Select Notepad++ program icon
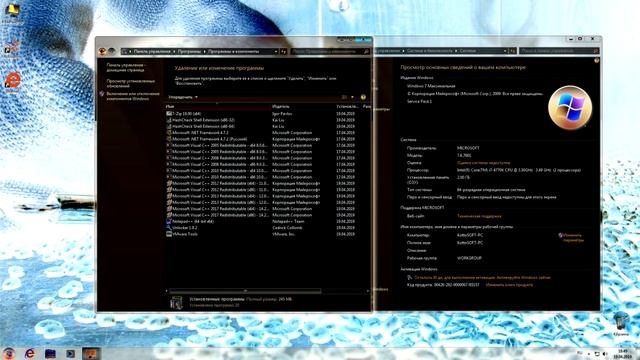640x360 pixels. (x=169, y=221)
